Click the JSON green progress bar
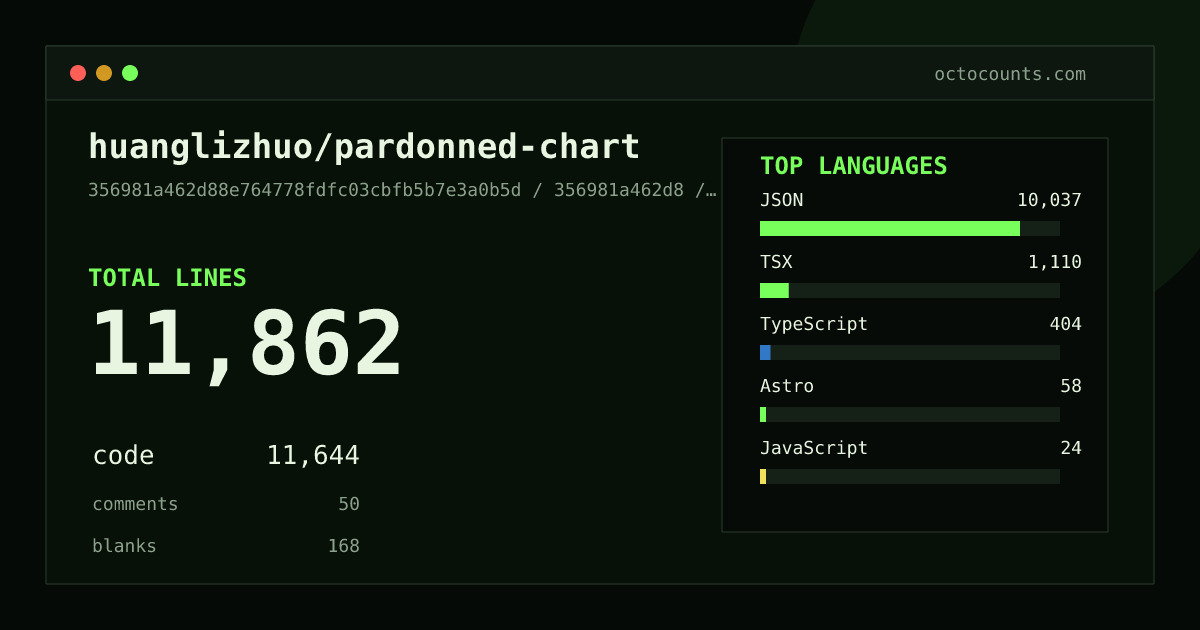Viewport: 1200px width, 630px height. pyautogui.click(x=890, y=228)
